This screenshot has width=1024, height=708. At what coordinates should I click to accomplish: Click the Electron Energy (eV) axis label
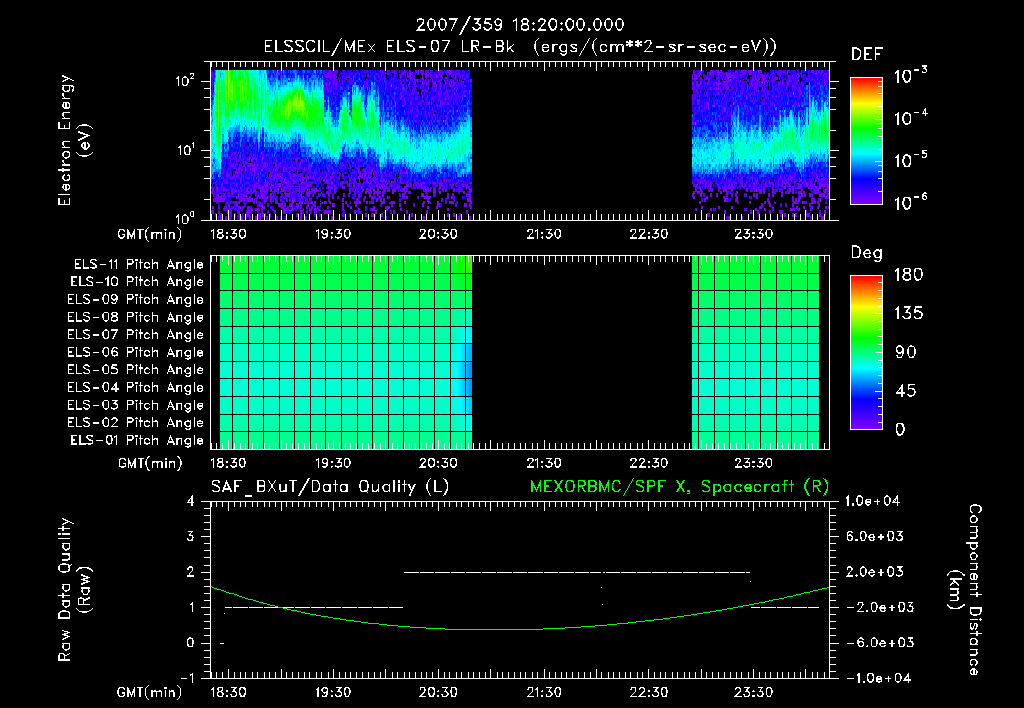74,140
